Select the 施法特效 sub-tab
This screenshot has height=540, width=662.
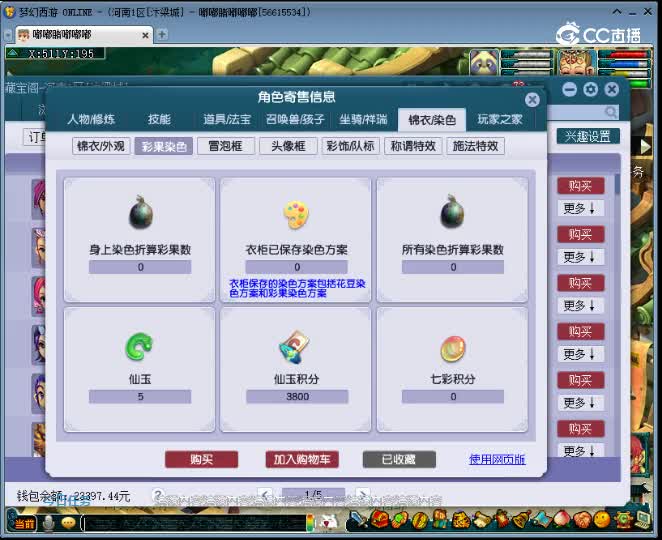475,147
